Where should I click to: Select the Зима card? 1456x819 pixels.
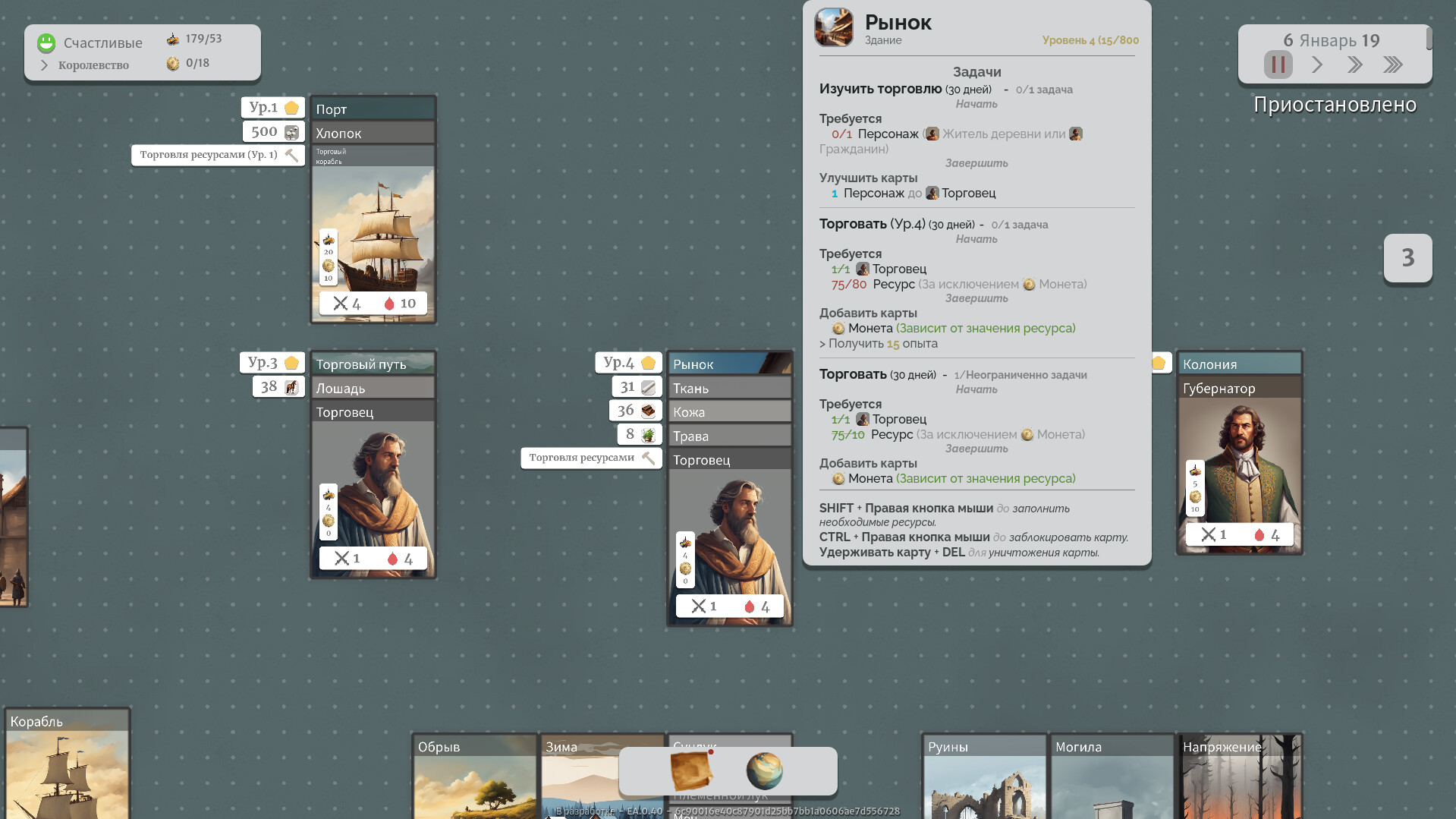(x=580, y=776)
